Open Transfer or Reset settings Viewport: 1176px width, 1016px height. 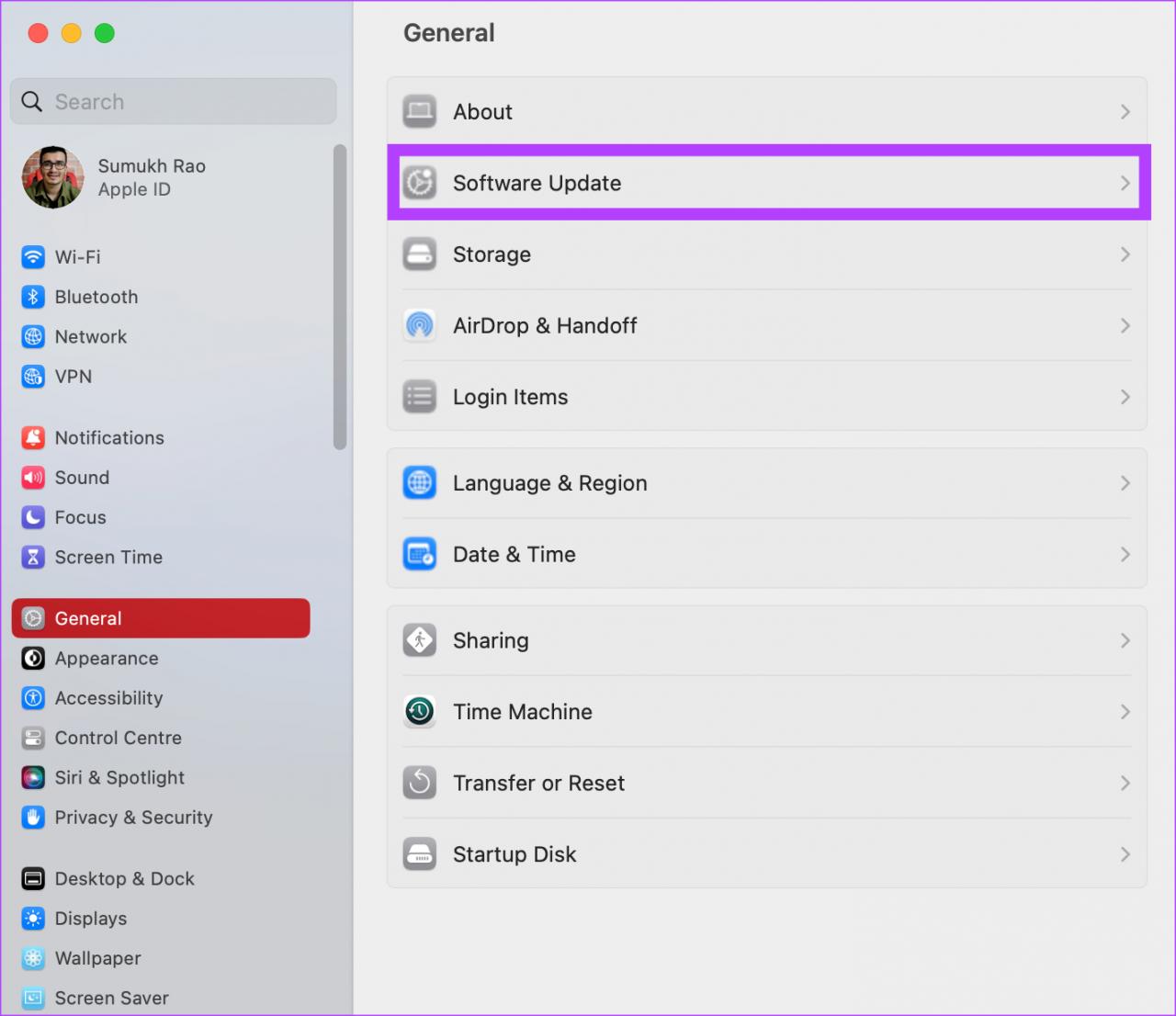pyautogui.click(x=538, y=784)
